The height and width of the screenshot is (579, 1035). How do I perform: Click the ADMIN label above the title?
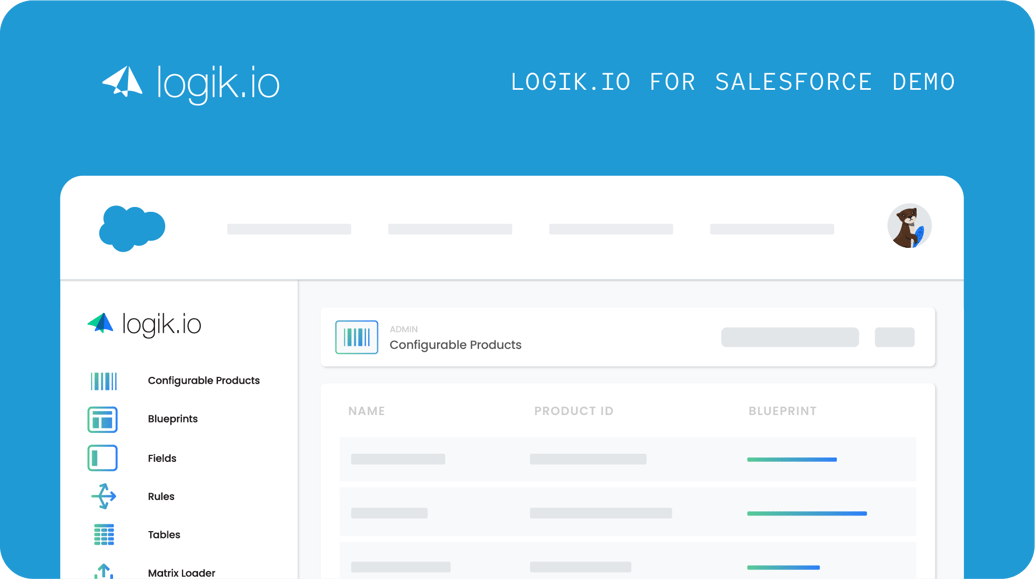point(403,329)
